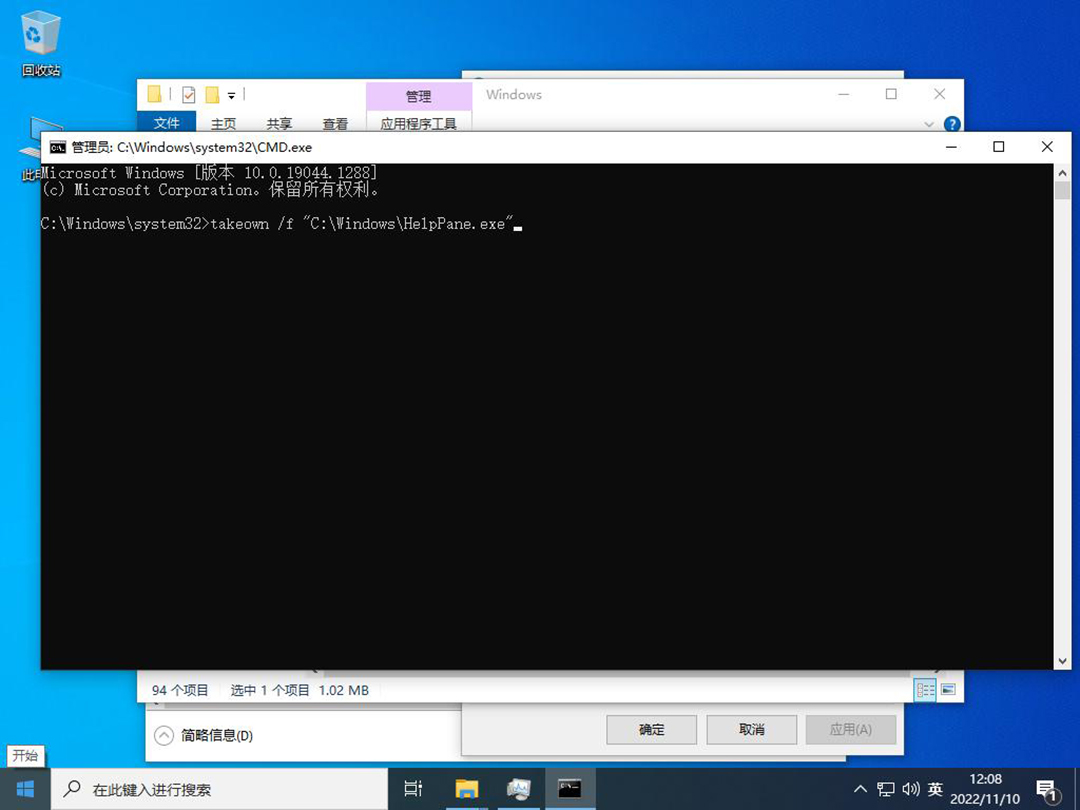Open the Windows Start button
1080x810 pixels.
[x=25, y=789]
